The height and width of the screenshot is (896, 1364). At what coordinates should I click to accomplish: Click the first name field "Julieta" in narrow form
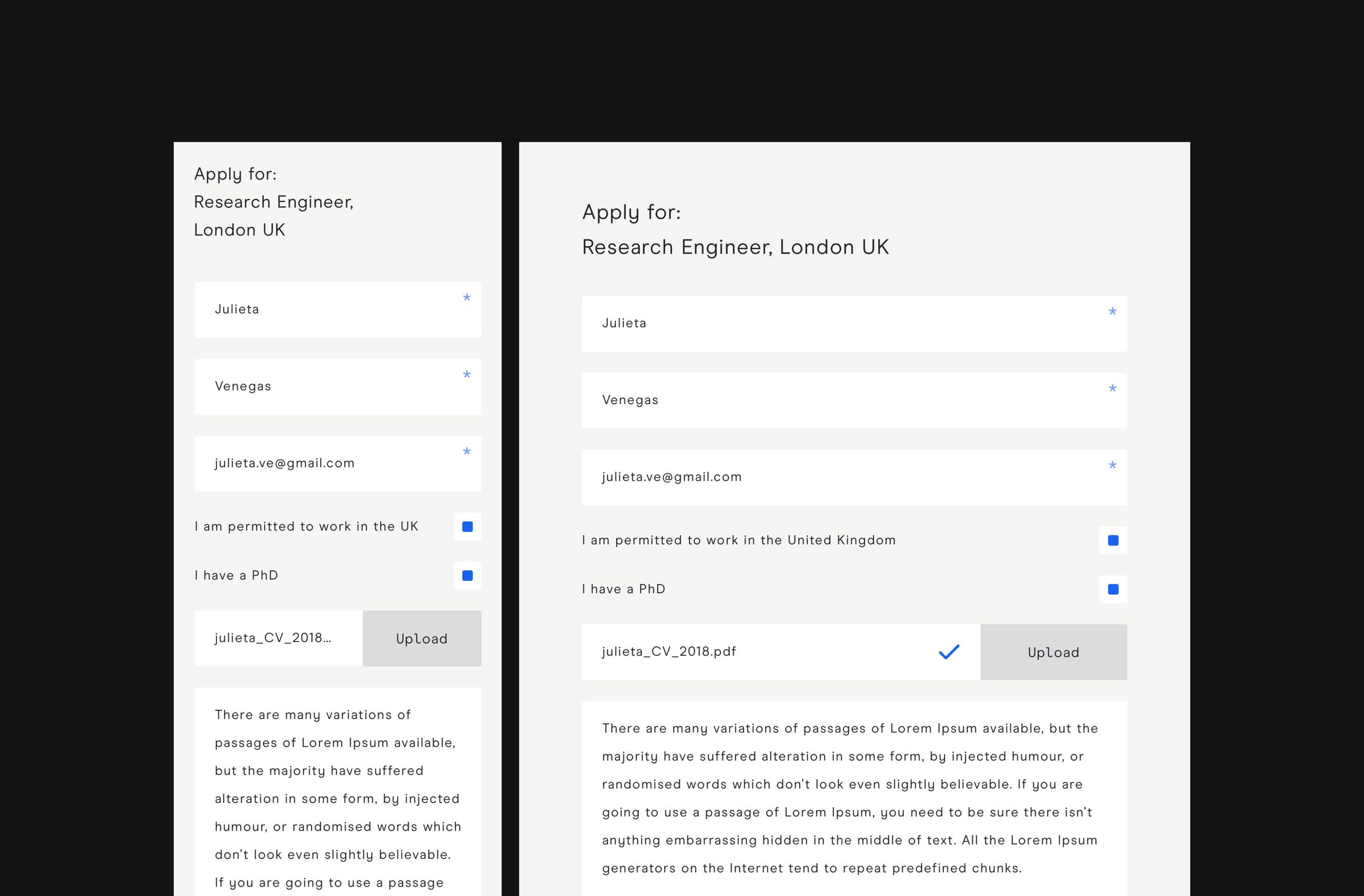pyautogui.click(x=337, y=309)
